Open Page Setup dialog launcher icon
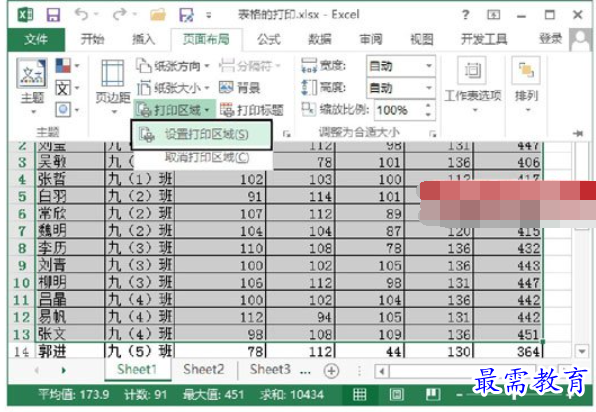 (287, 133)
